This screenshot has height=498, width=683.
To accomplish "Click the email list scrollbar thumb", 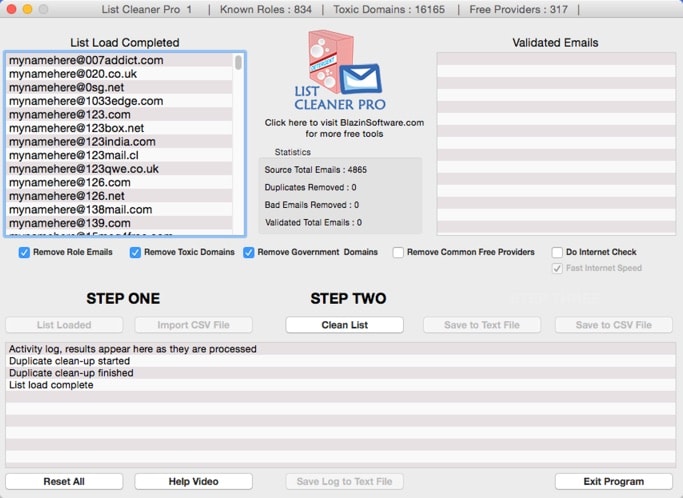I will 238,62.
